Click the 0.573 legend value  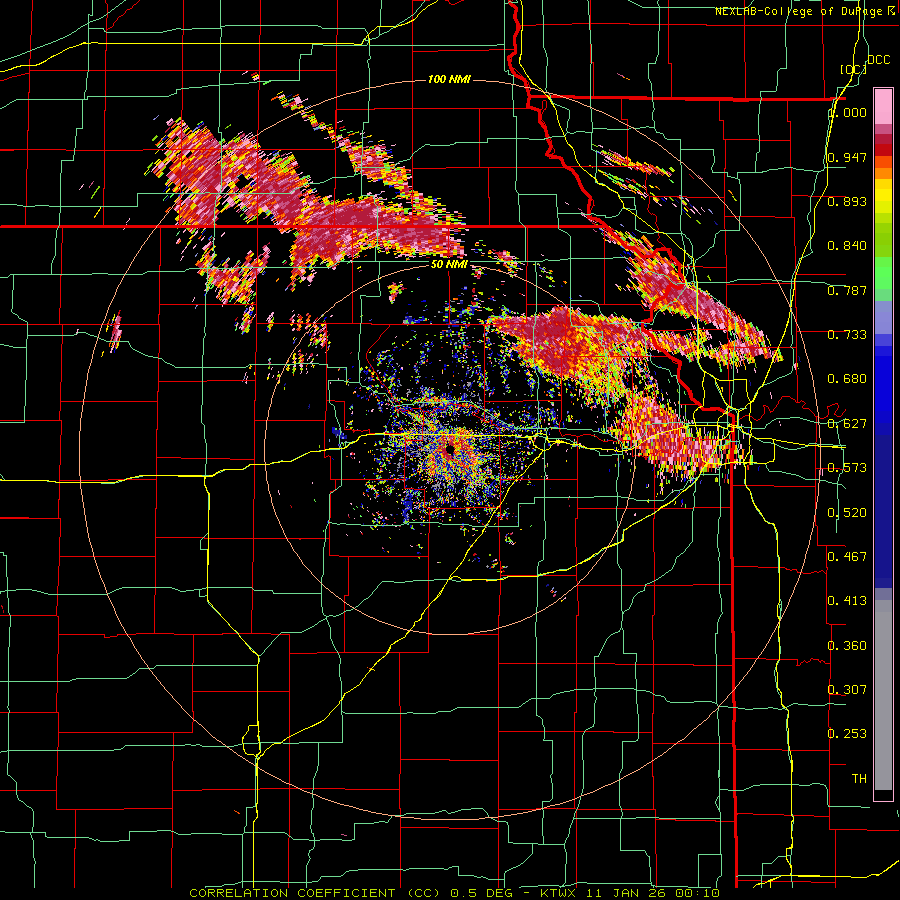pyautogui.click(x=847, y=468)
